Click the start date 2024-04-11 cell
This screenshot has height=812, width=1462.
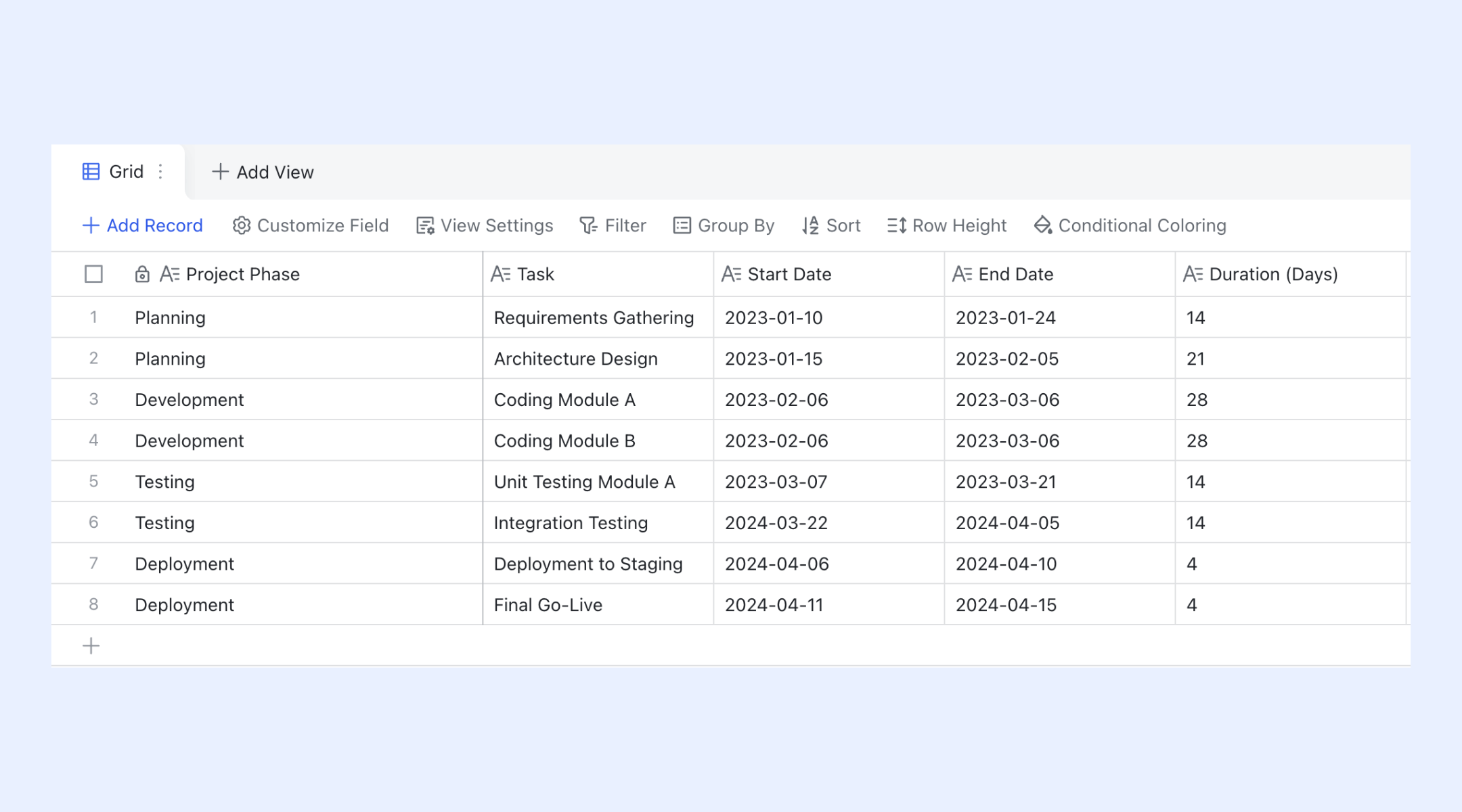[x=829, y=605]
